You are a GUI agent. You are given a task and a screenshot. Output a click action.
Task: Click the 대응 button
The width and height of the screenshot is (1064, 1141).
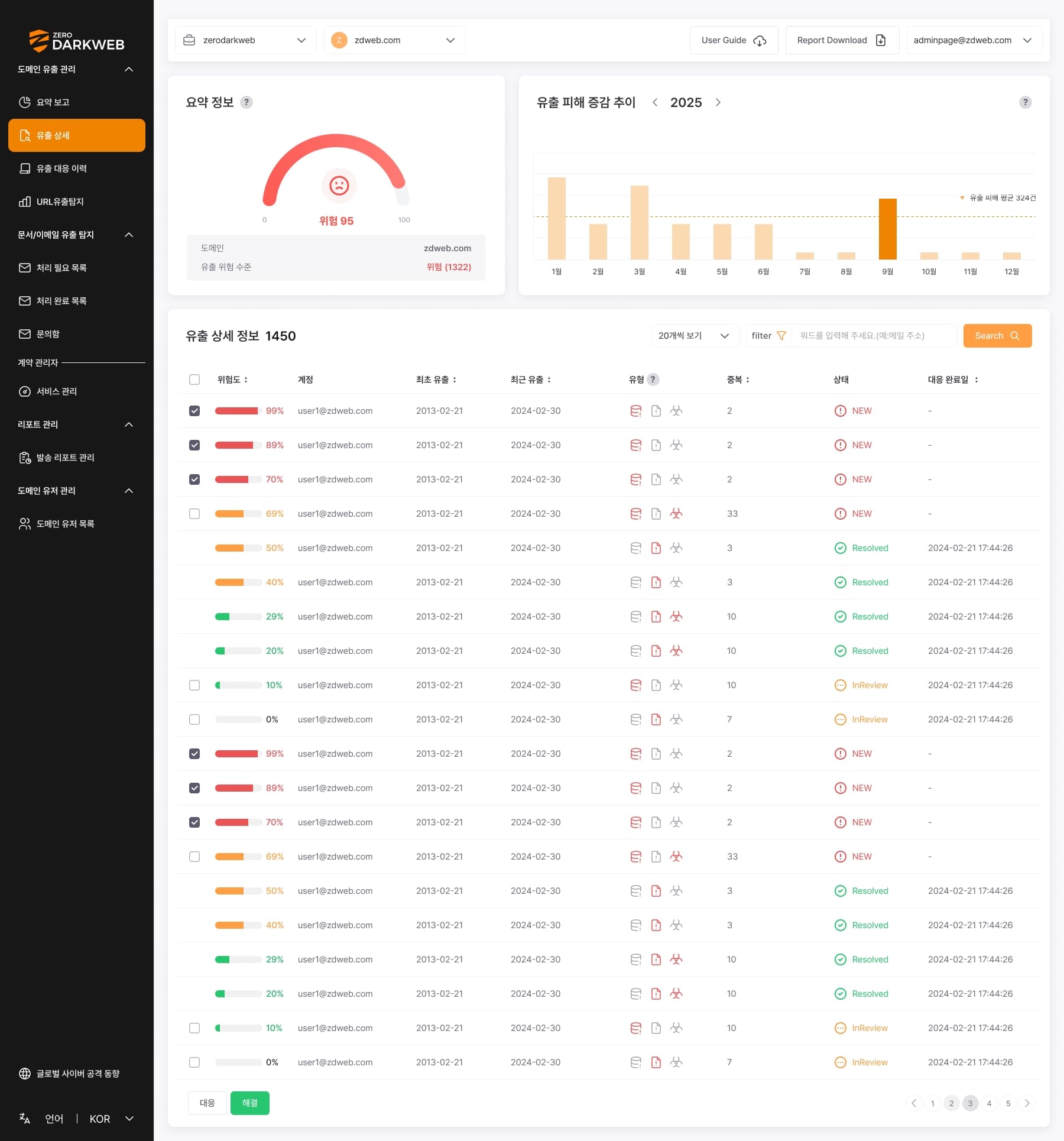point(207,1103)
